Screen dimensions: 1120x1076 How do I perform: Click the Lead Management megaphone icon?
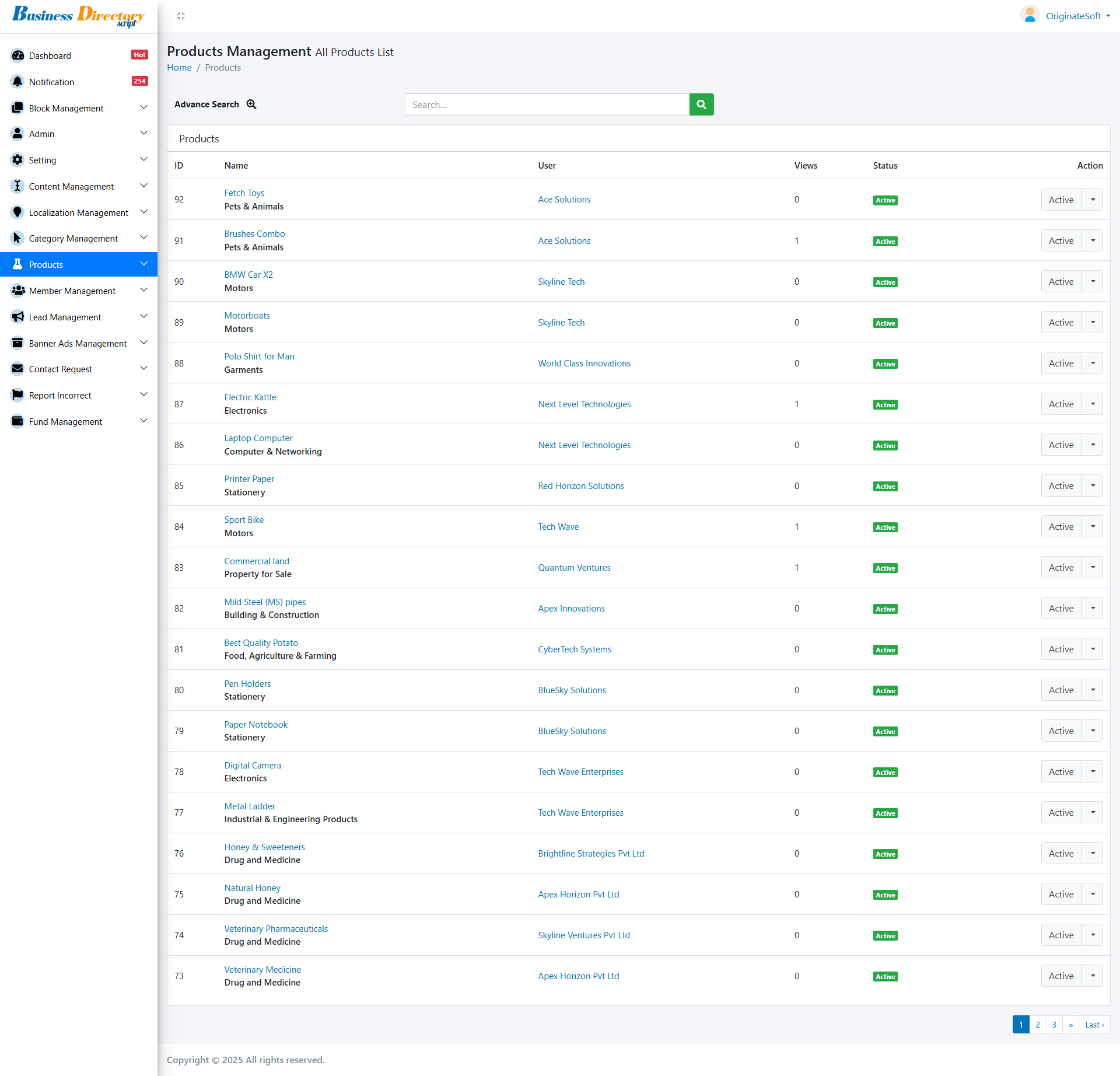pos(17,317)
